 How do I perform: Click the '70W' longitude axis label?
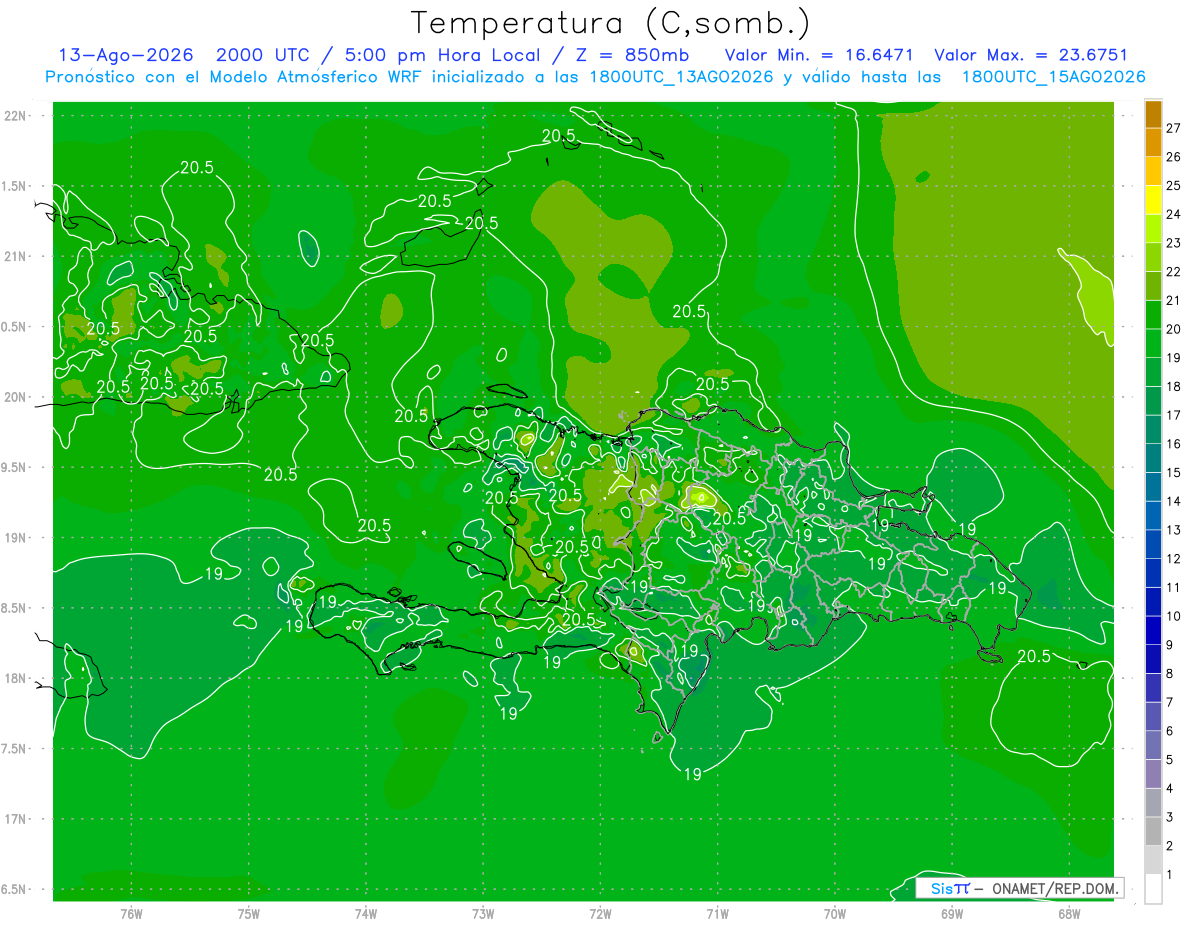[835, 913]
